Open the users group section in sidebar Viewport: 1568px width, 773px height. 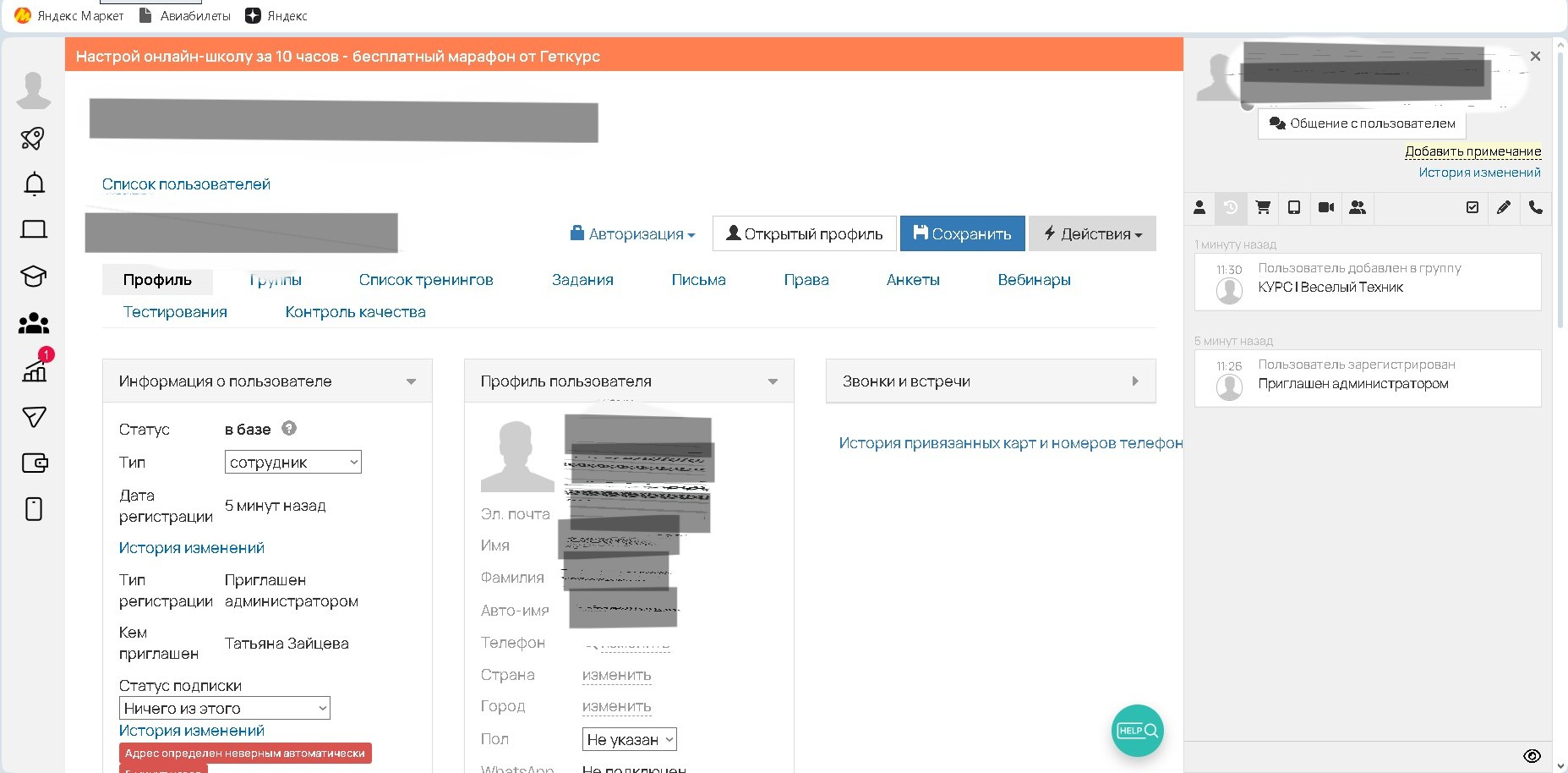34,323
